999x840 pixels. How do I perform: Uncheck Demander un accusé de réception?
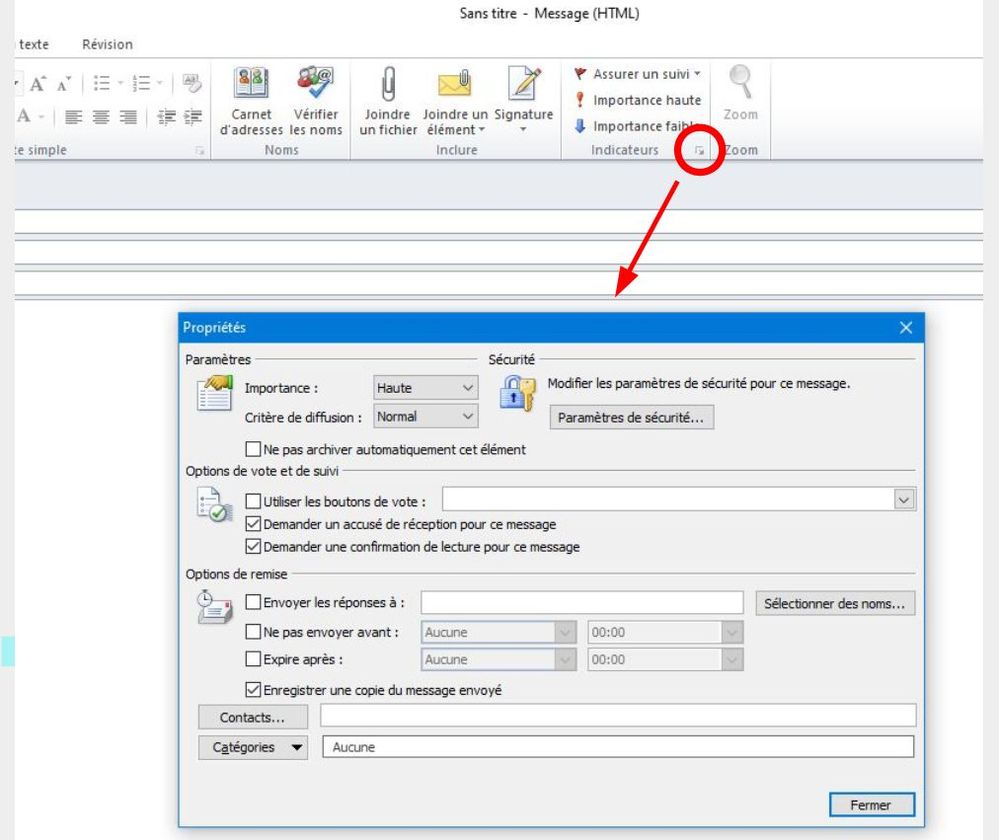[x=253, y=524]
